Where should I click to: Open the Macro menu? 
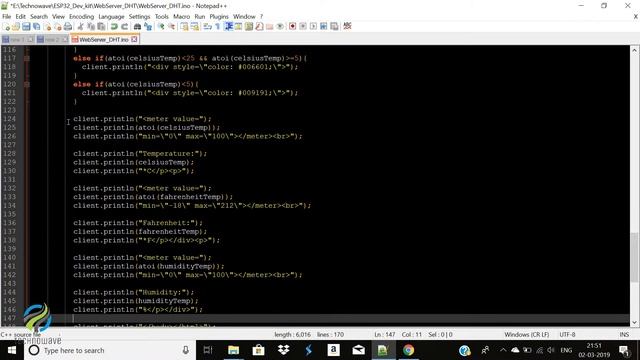pos(181,16)
